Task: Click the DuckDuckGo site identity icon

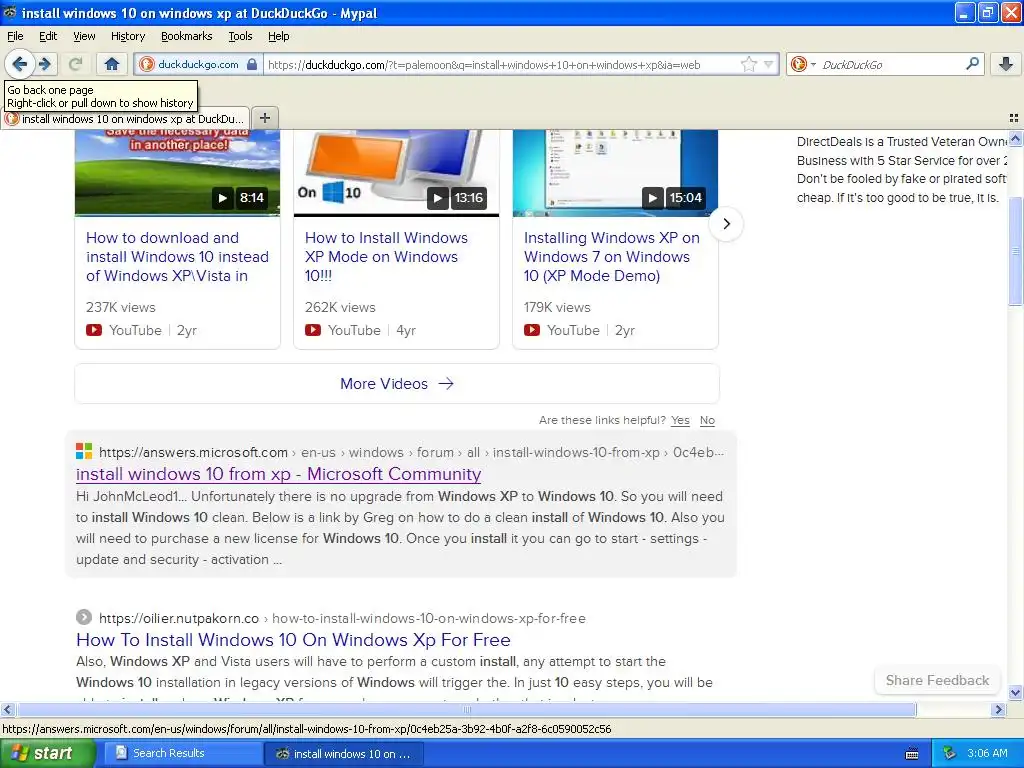Action: pos(147,64)
